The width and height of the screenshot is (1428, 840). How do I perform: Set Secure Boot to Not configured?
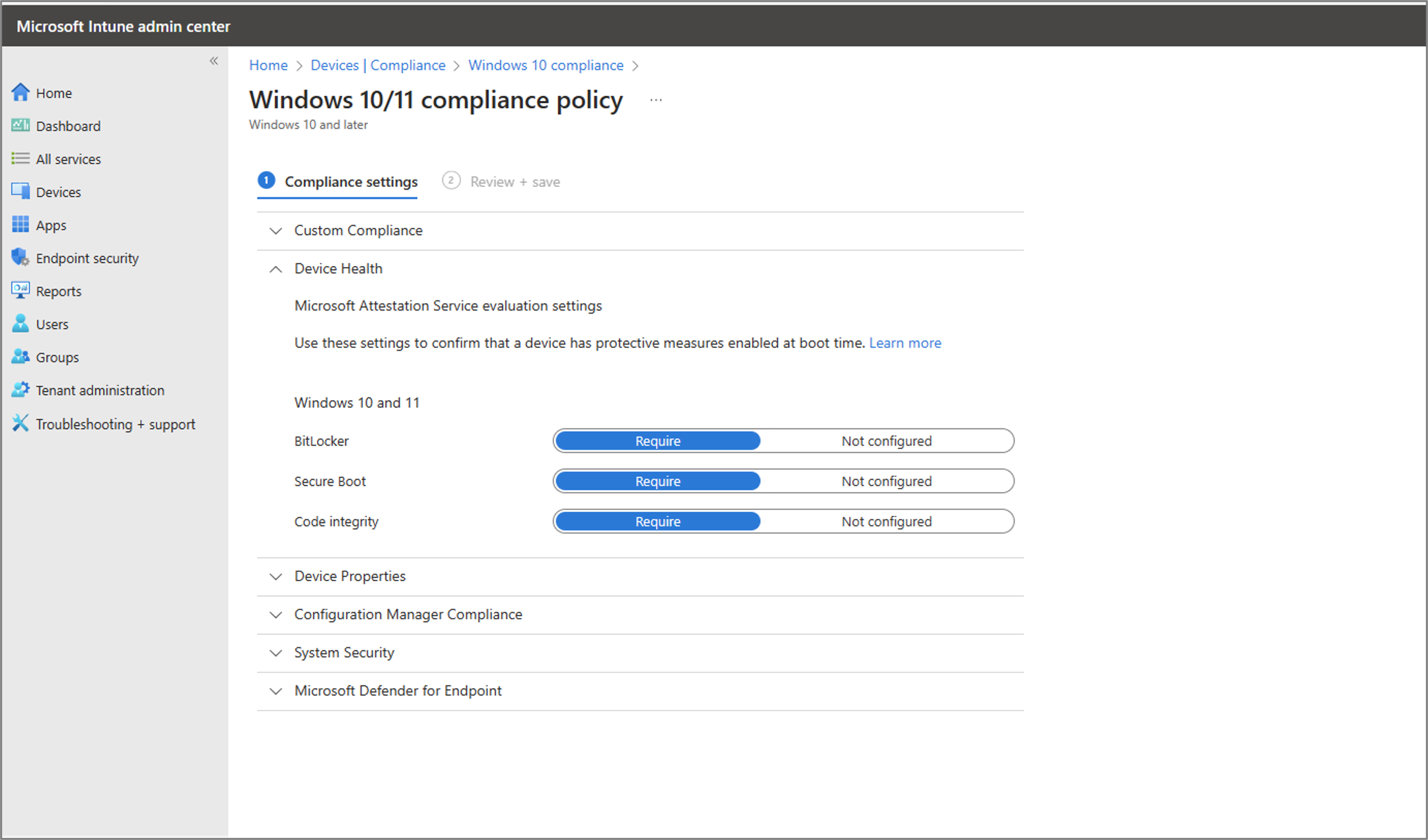coord(886,481)
